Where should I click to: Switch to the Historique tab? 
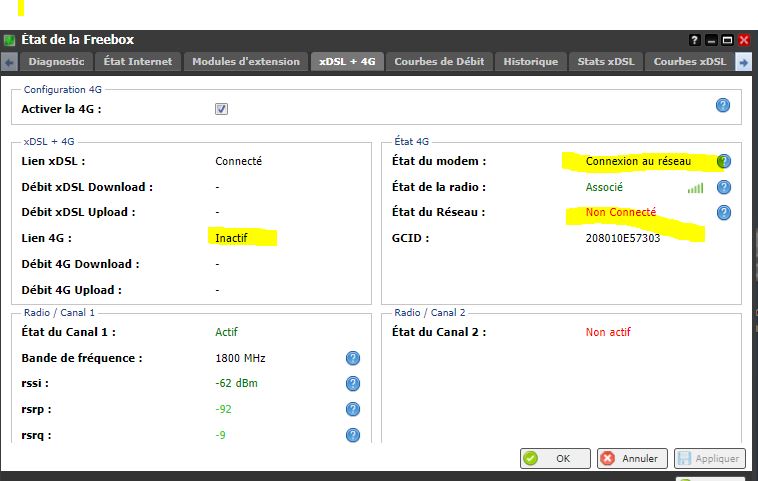tap(531, 62)
